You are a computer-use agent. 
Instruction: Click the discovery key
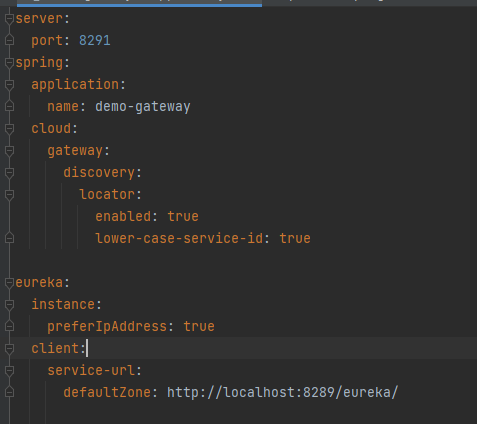(x=99, y=173)
